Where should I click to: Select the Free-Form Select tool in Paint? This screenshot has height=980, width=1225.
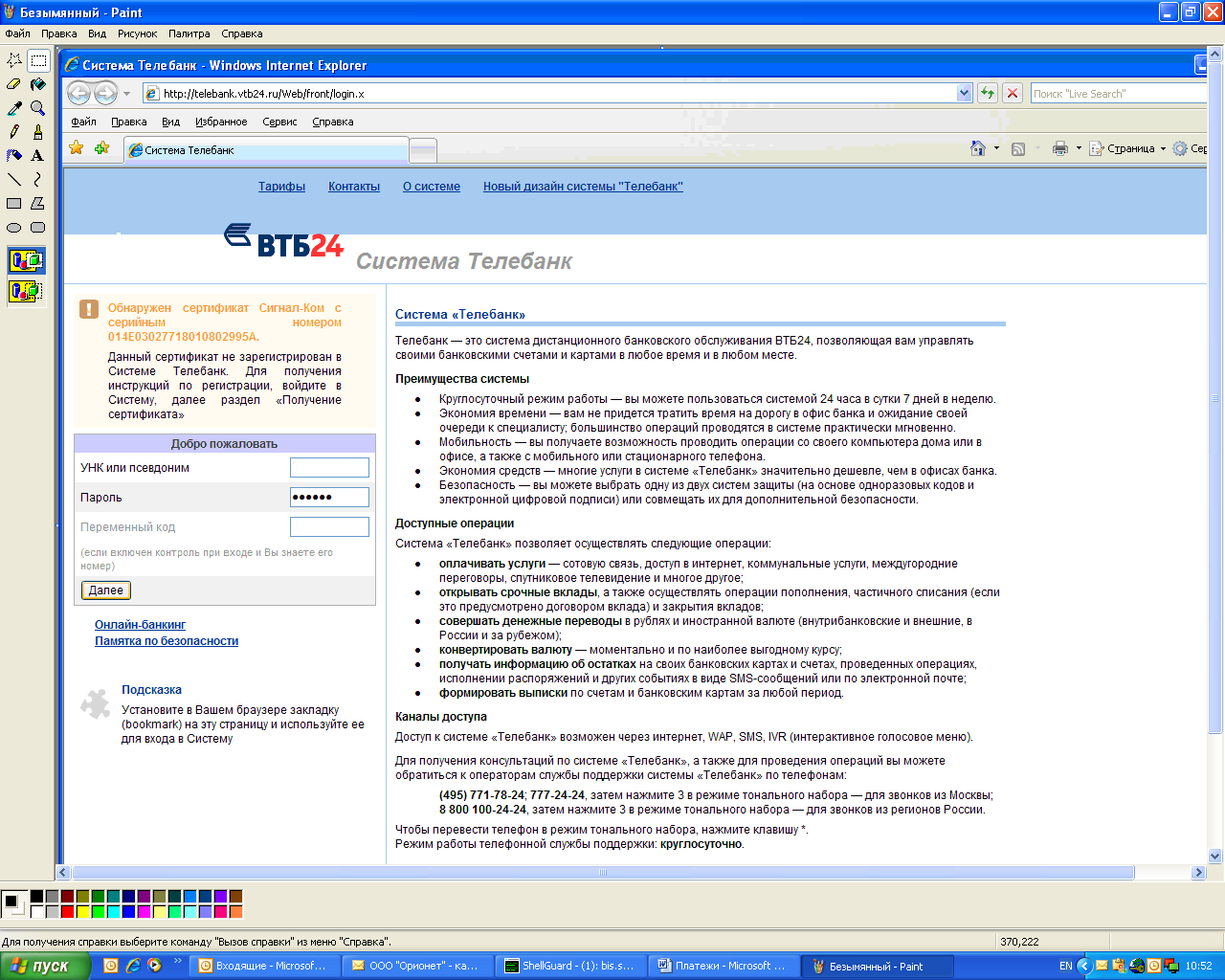tap(14, 60)
